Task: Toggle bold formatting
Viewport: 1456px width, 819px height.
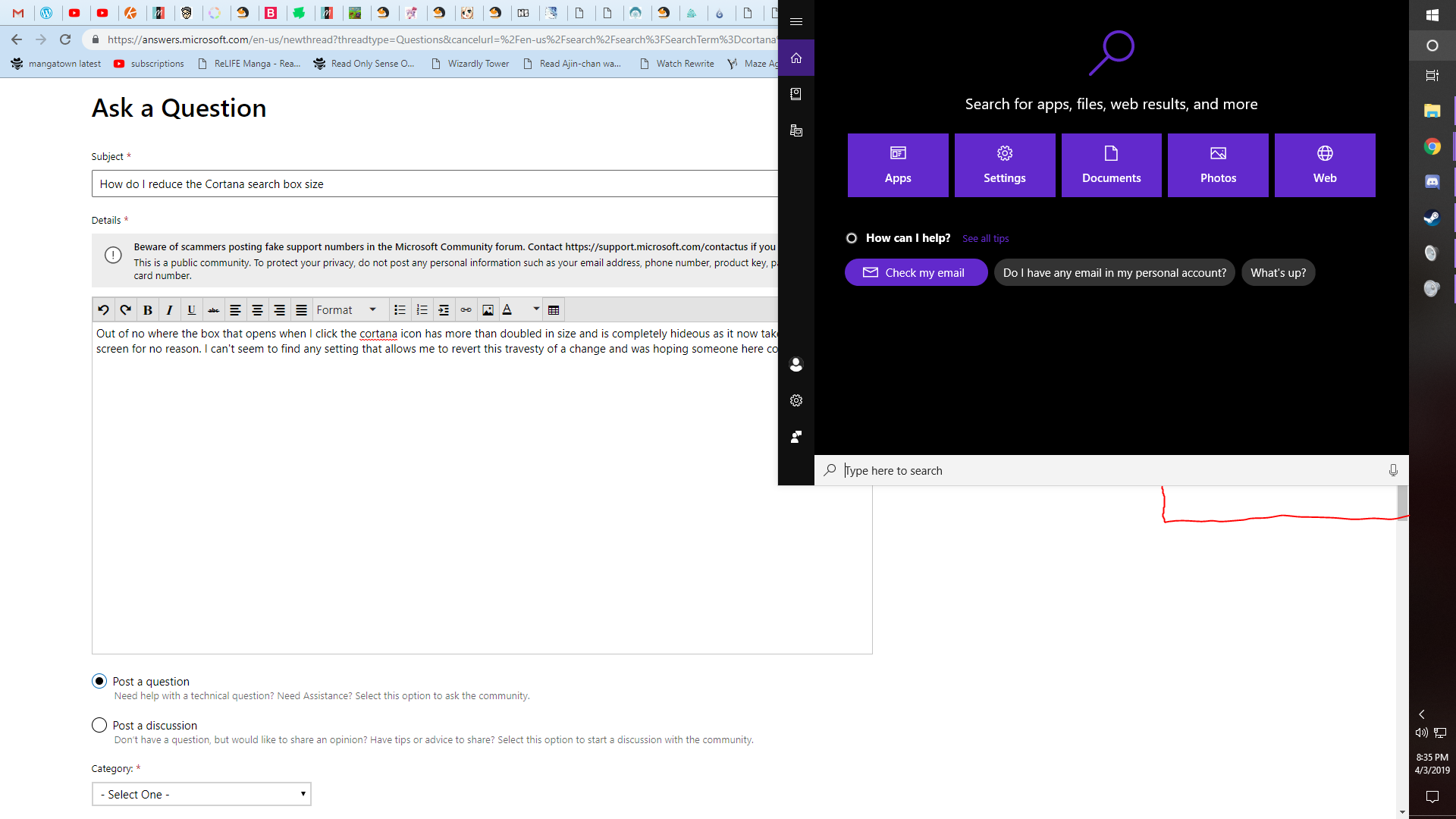Action: 147,309
